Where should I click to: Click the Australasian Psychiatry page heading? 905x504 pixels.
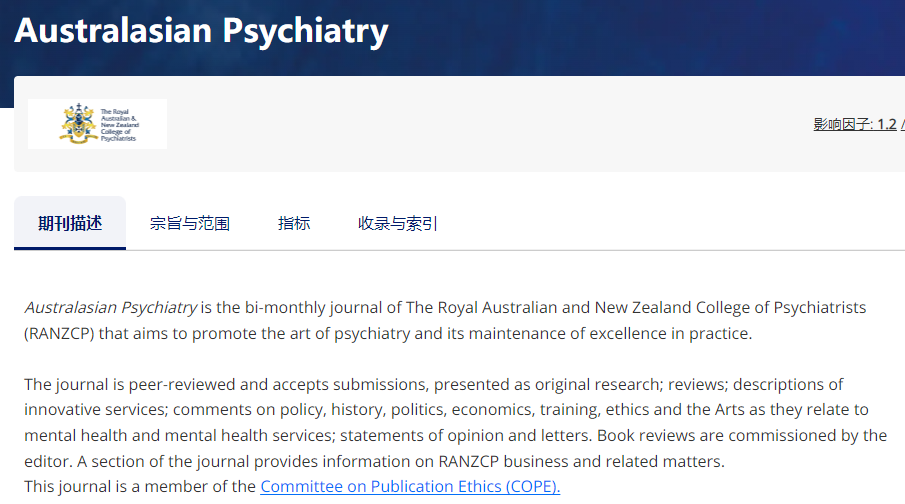tap(201, 31)
